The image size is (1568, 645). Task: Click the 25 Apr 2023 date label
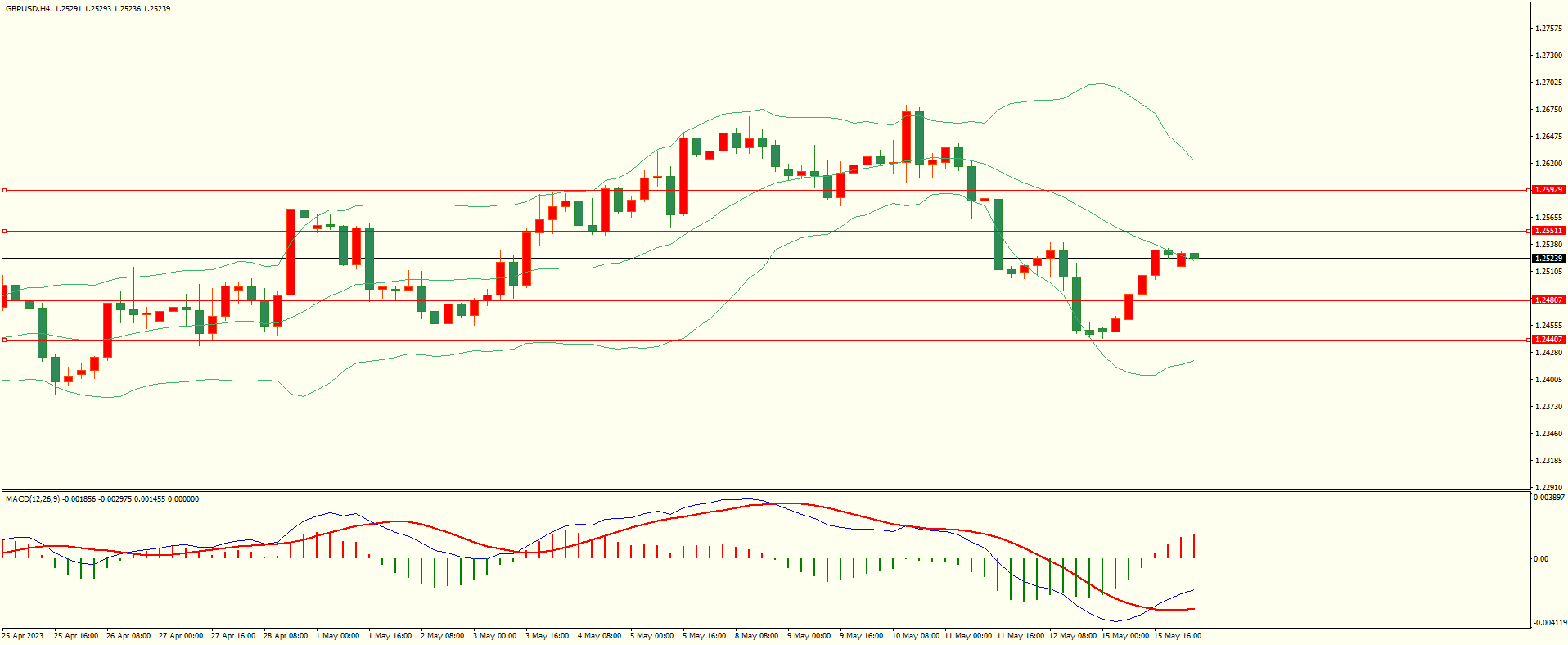click(x=23, y=636)
